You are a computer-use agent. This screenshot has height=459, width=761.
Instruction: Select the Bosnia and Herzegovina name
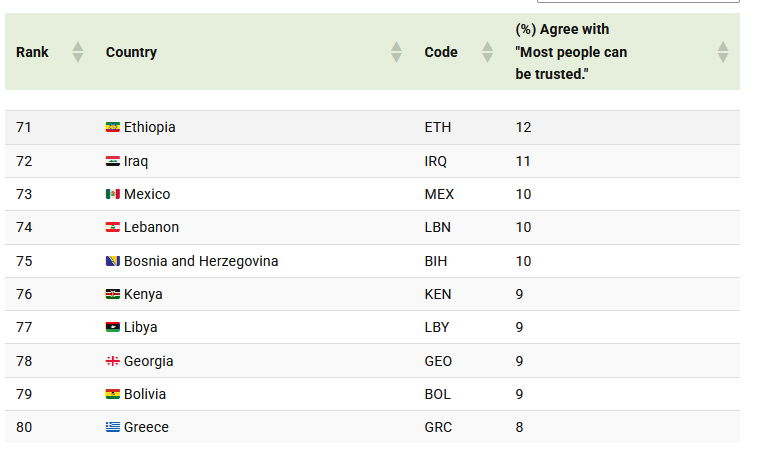pos(201,261)
